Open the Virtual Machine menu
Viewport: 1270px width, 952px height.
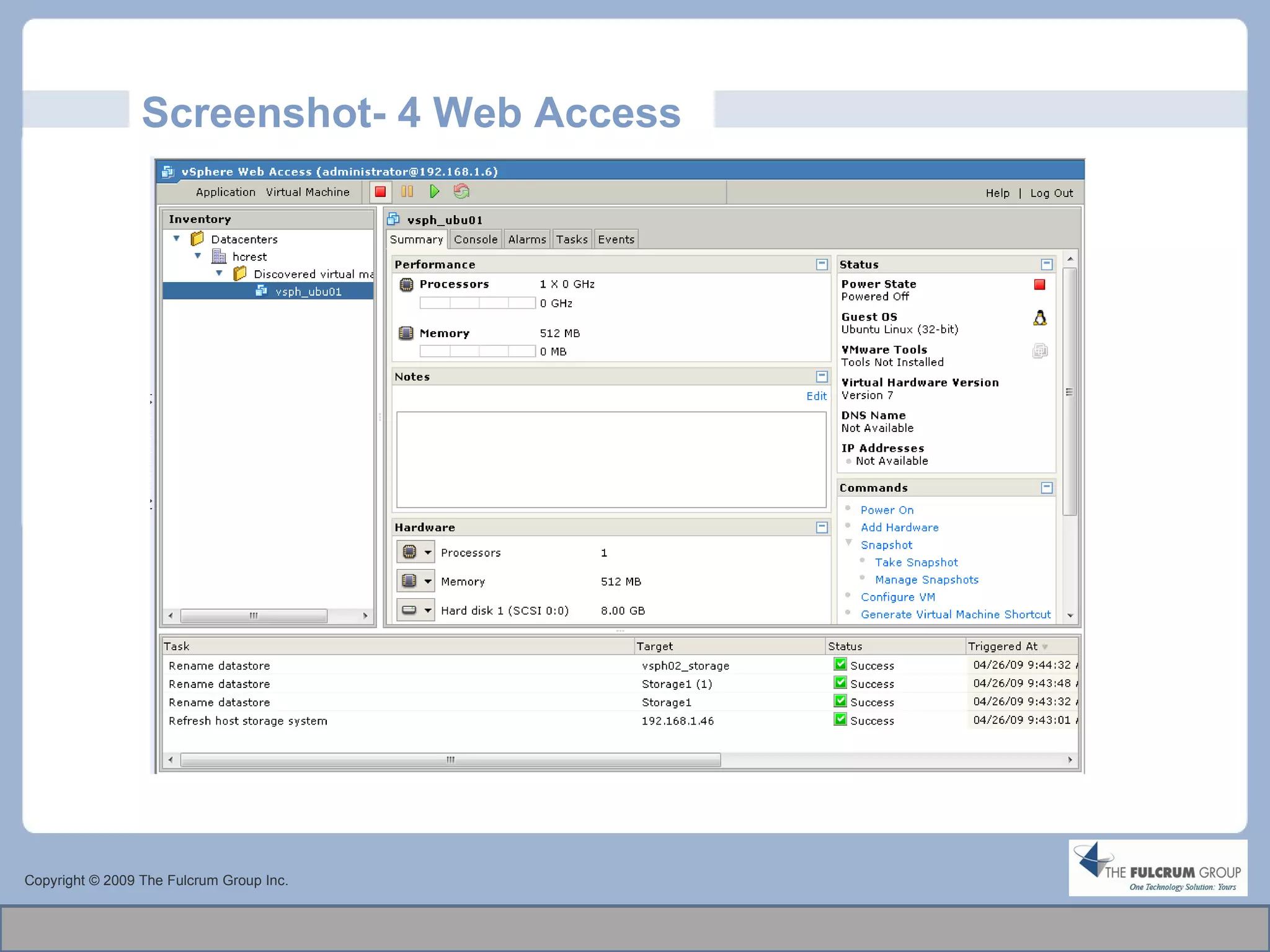tap(308, 192)
